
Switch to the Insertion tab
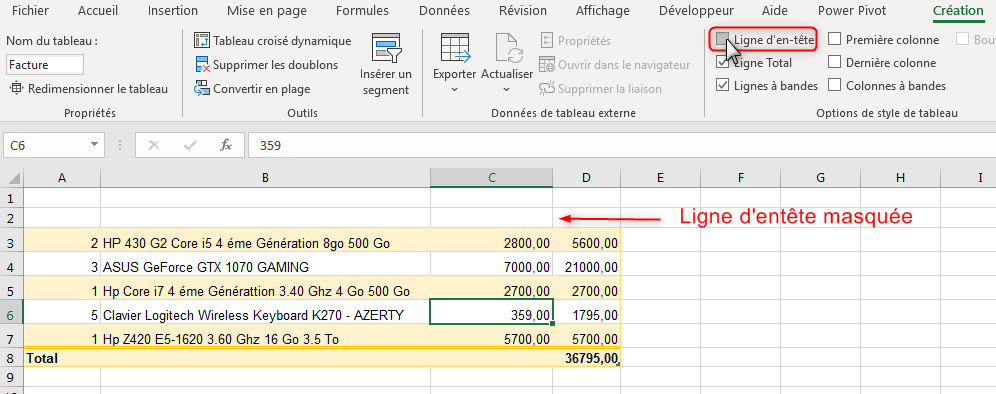pyautogui.click(x=173, y=10)
